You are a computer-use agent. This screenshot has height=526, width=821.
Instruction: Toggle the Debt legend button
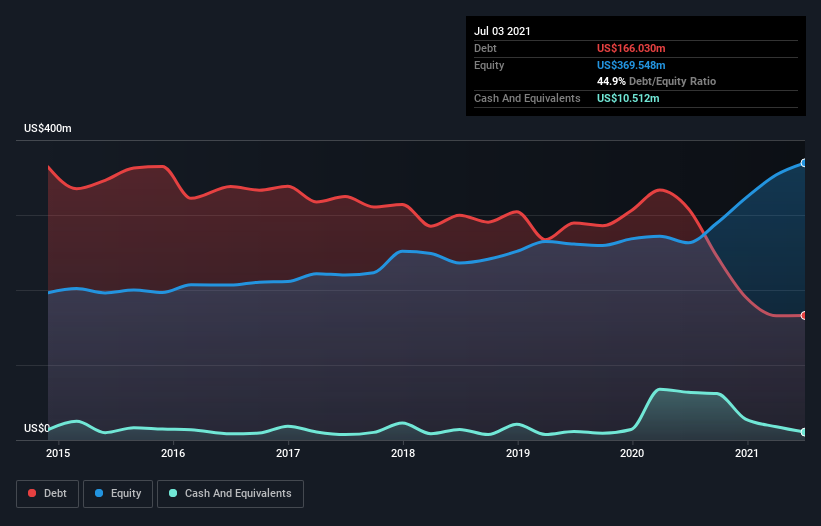[48, 494]
